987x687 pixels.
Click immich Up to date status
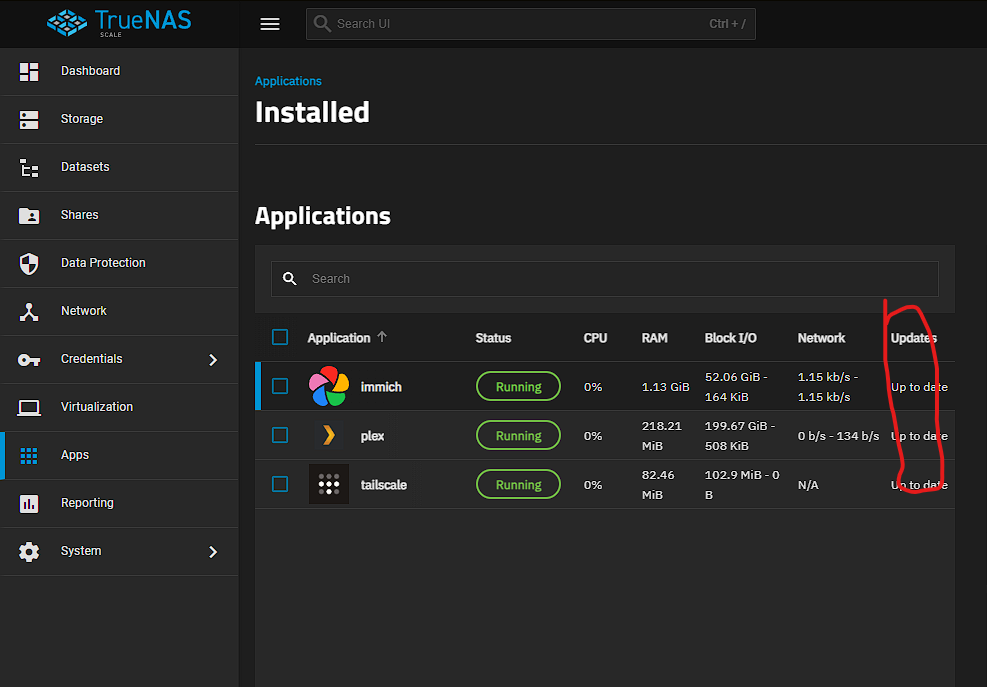[x=919, y=387]
